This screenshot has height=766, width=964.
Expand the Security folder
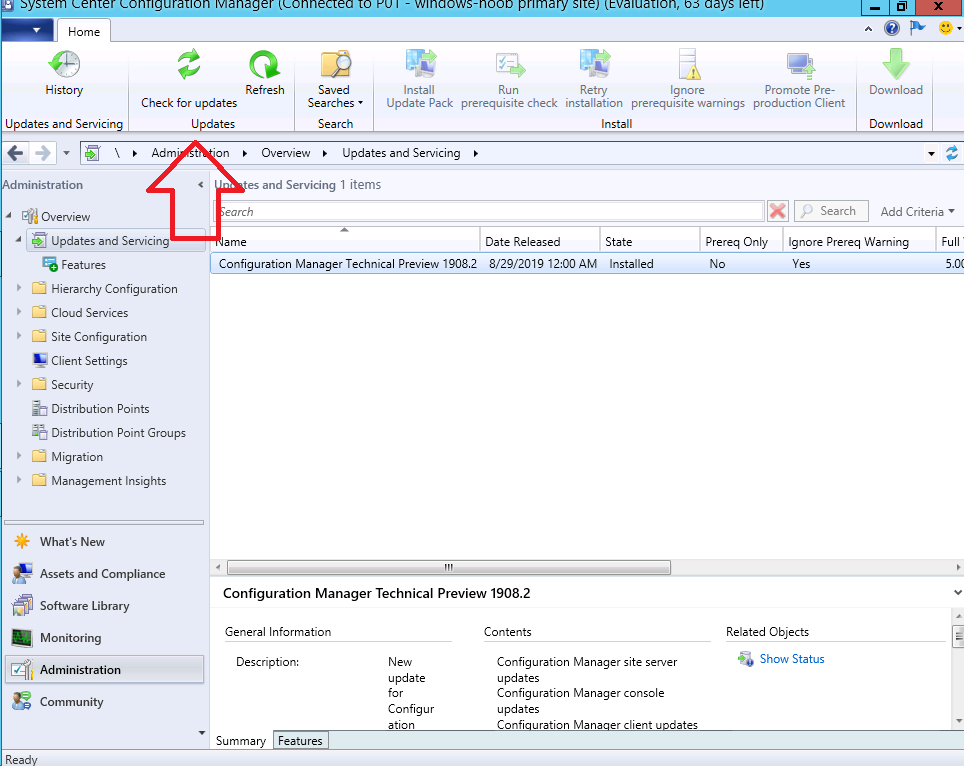click(x=18, y=384)
